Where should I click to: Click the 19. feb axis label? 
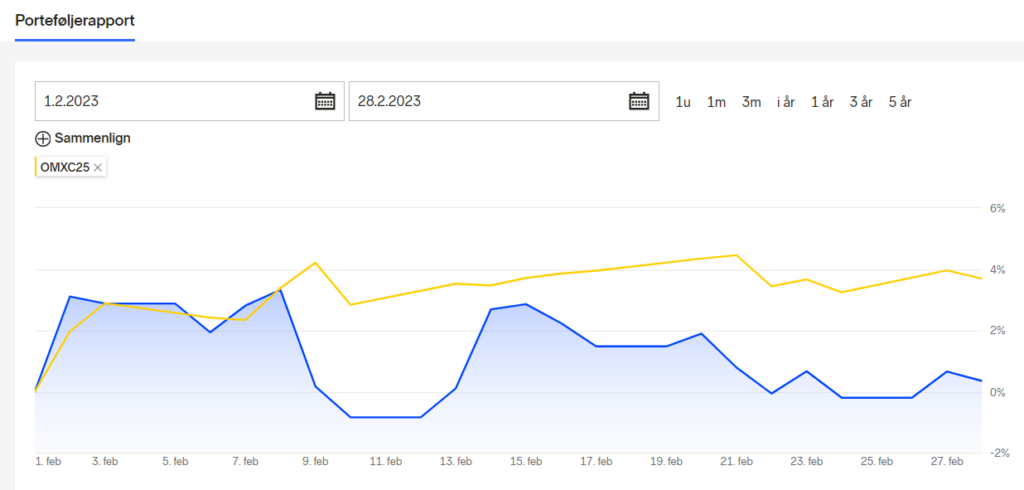[x=666, y=461]
